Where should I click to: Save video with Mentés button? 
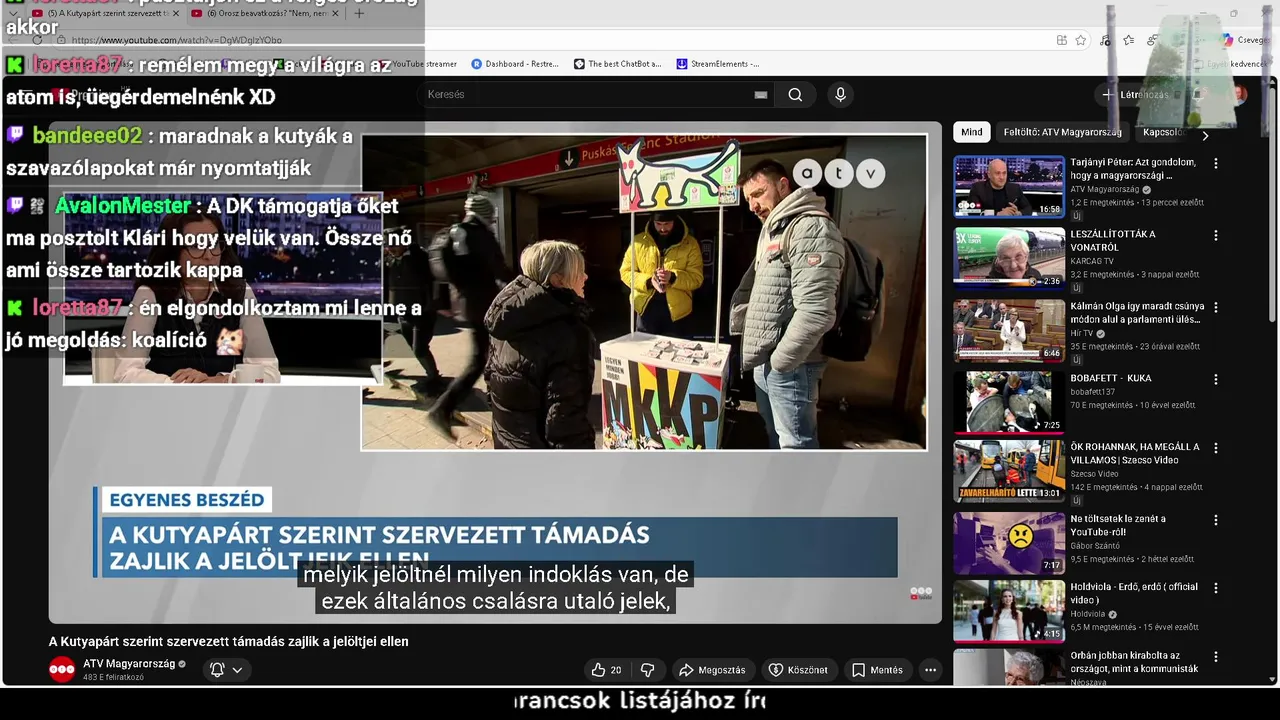pos(878,670)
